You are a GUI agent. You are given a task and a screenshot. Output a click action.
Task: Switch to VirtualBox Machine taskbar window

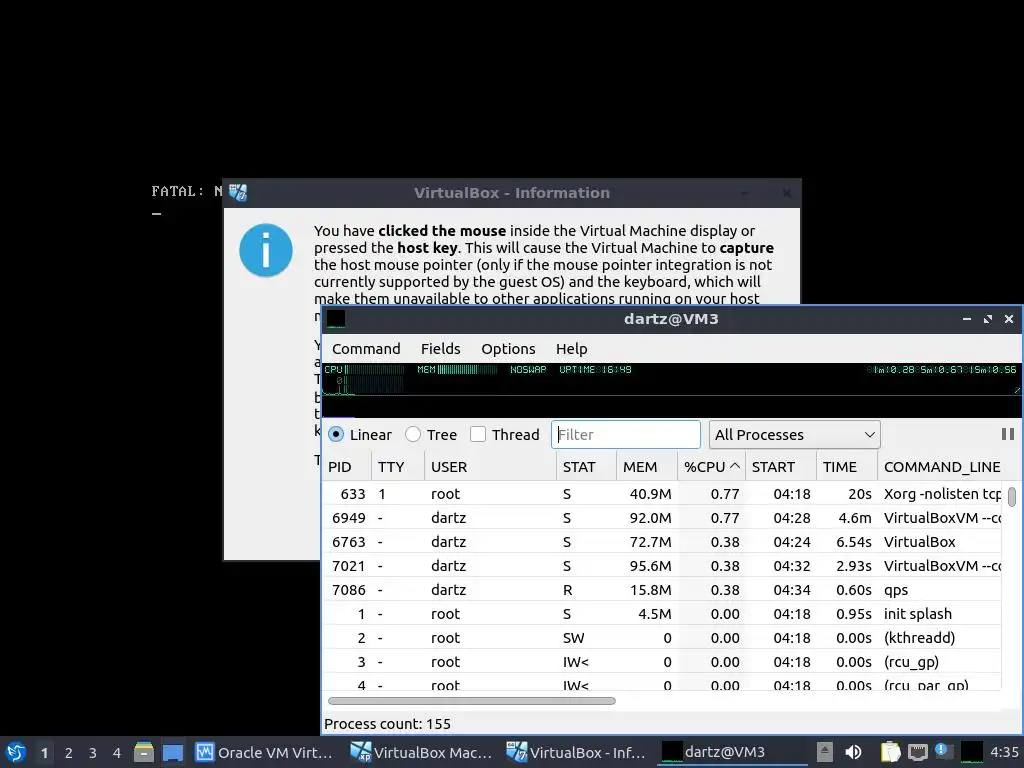click(421, 752)
